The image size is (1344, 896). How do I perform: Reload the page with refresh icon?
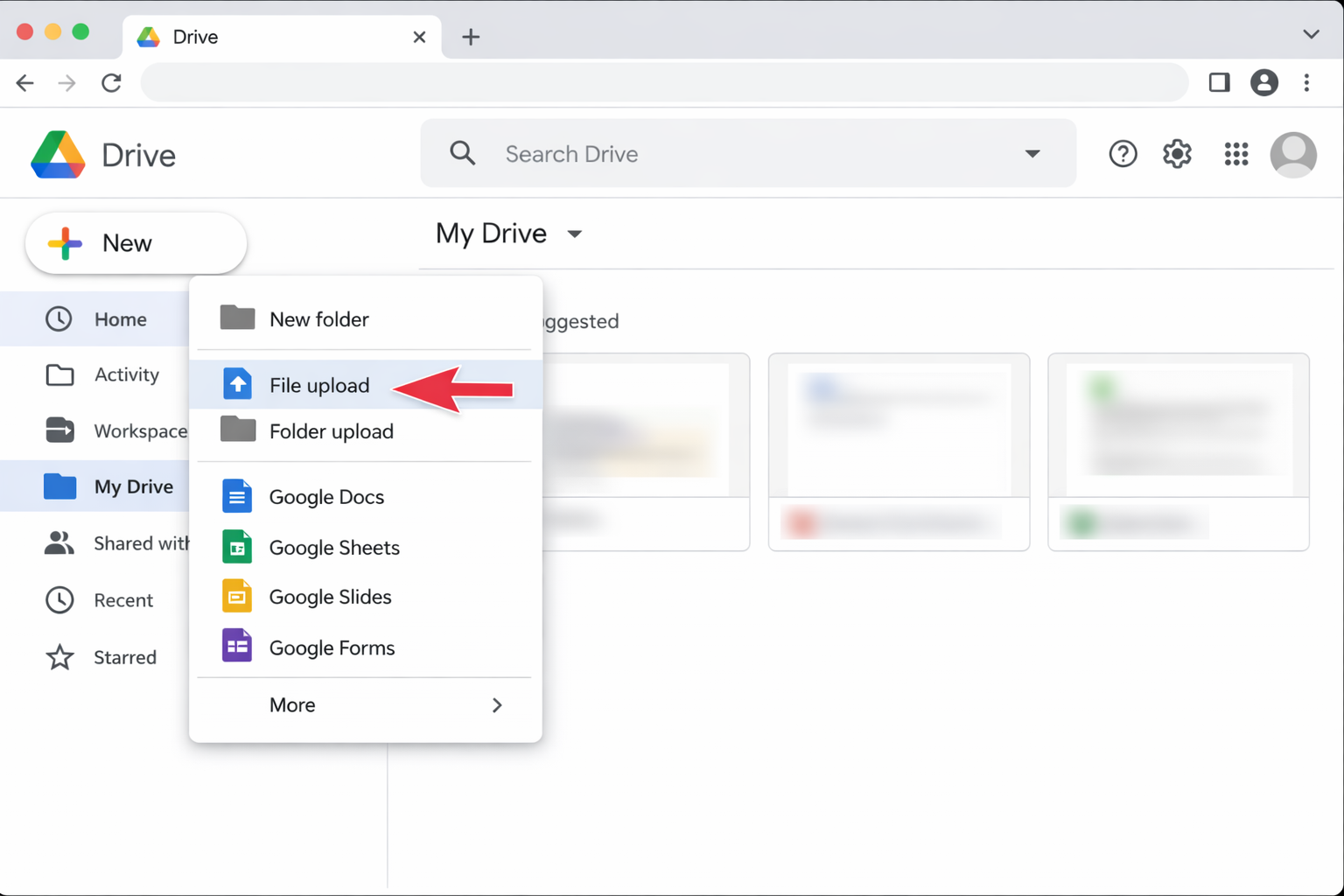pos(111,83)
